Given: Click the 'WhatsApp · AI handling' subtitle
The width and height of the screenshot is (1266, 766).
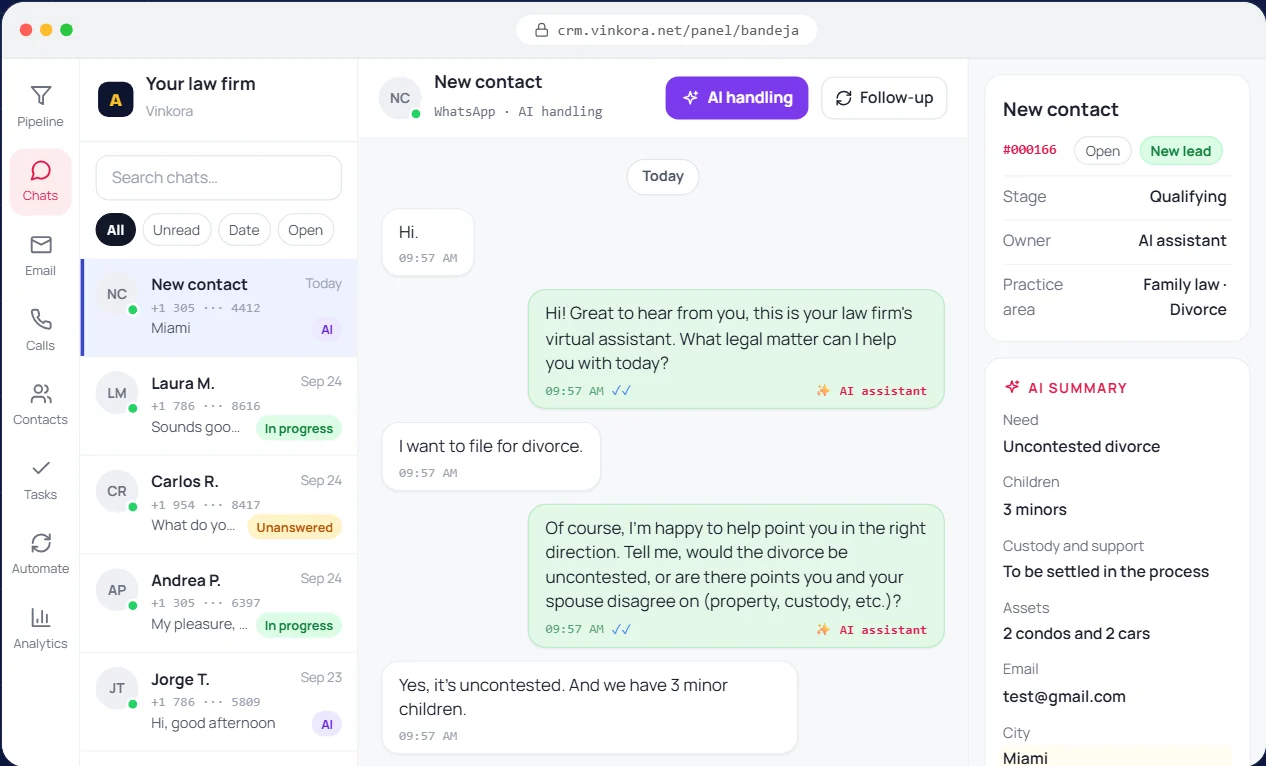Looking at the screenshot, I should [x=518, y=112].
